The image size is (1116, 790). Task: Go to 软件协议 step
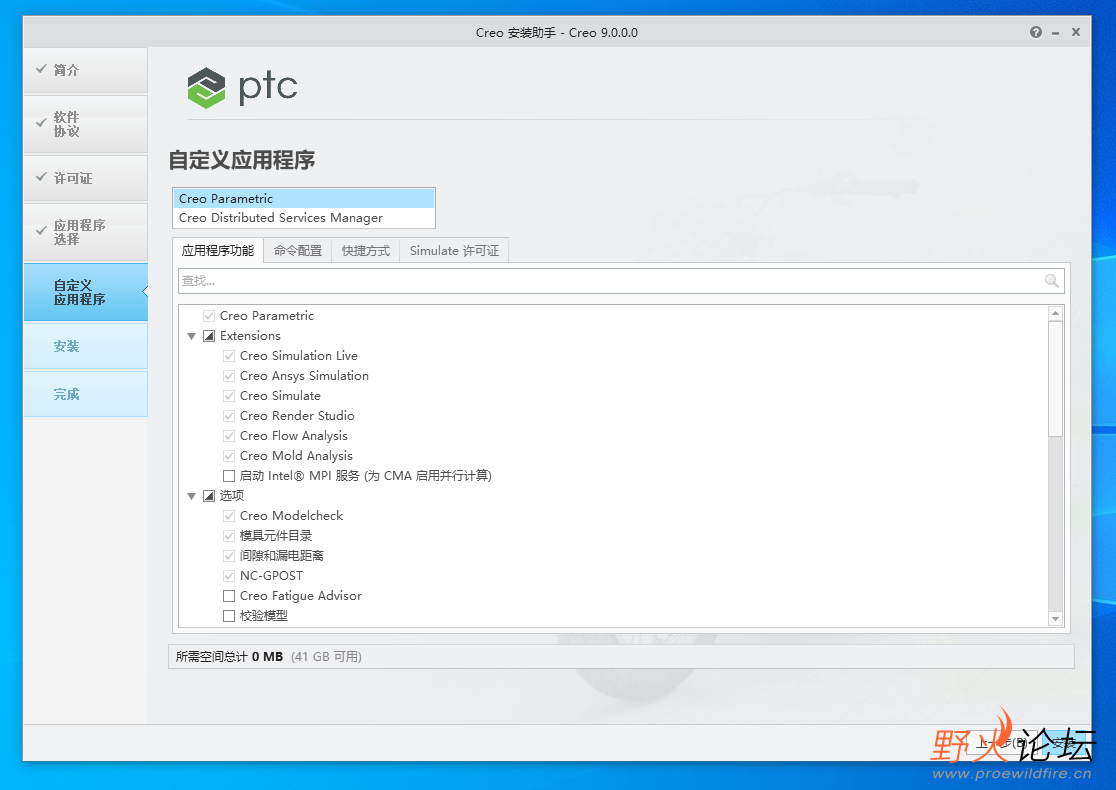coord(85,124)
